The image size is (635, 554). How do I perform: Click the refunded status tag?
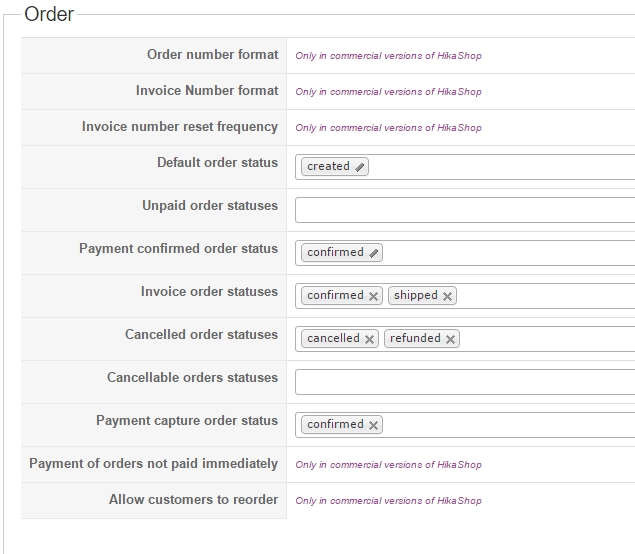pyautogui.click(x=415, y=338)
